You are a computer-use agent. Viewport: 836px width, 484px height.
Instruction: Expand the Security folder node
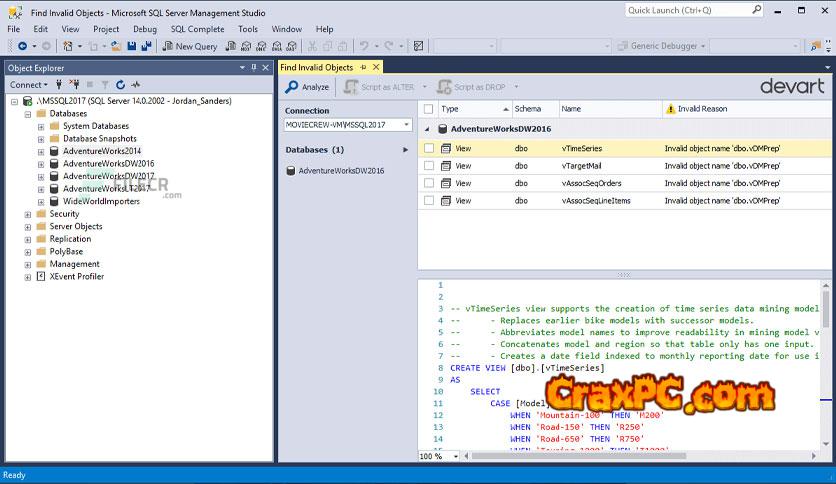tap(27, 214)
